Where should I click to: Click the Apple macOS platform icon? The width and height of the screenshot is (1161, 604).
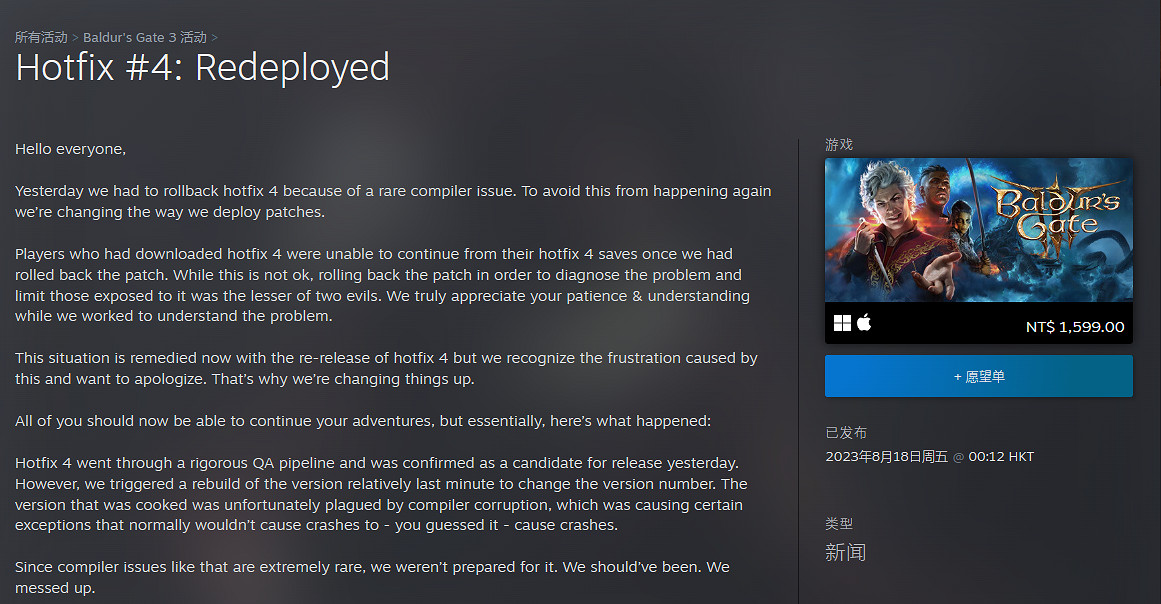864,323
